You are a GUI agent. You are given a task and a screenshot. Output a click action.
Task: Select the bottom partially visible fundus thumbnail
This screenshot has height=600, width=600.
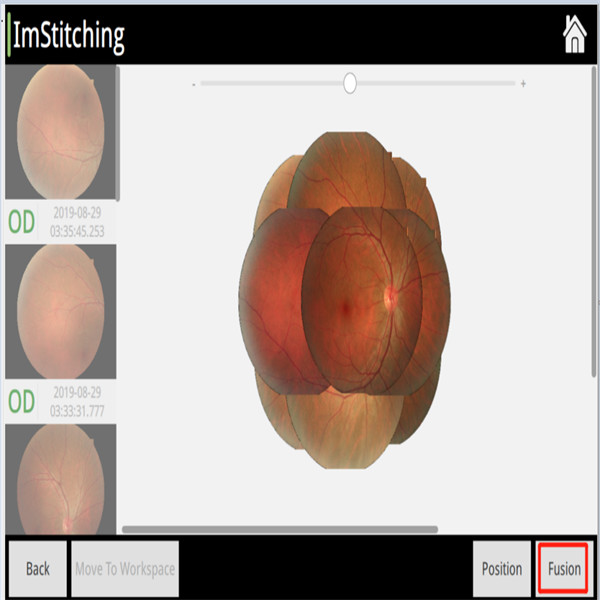60,480
